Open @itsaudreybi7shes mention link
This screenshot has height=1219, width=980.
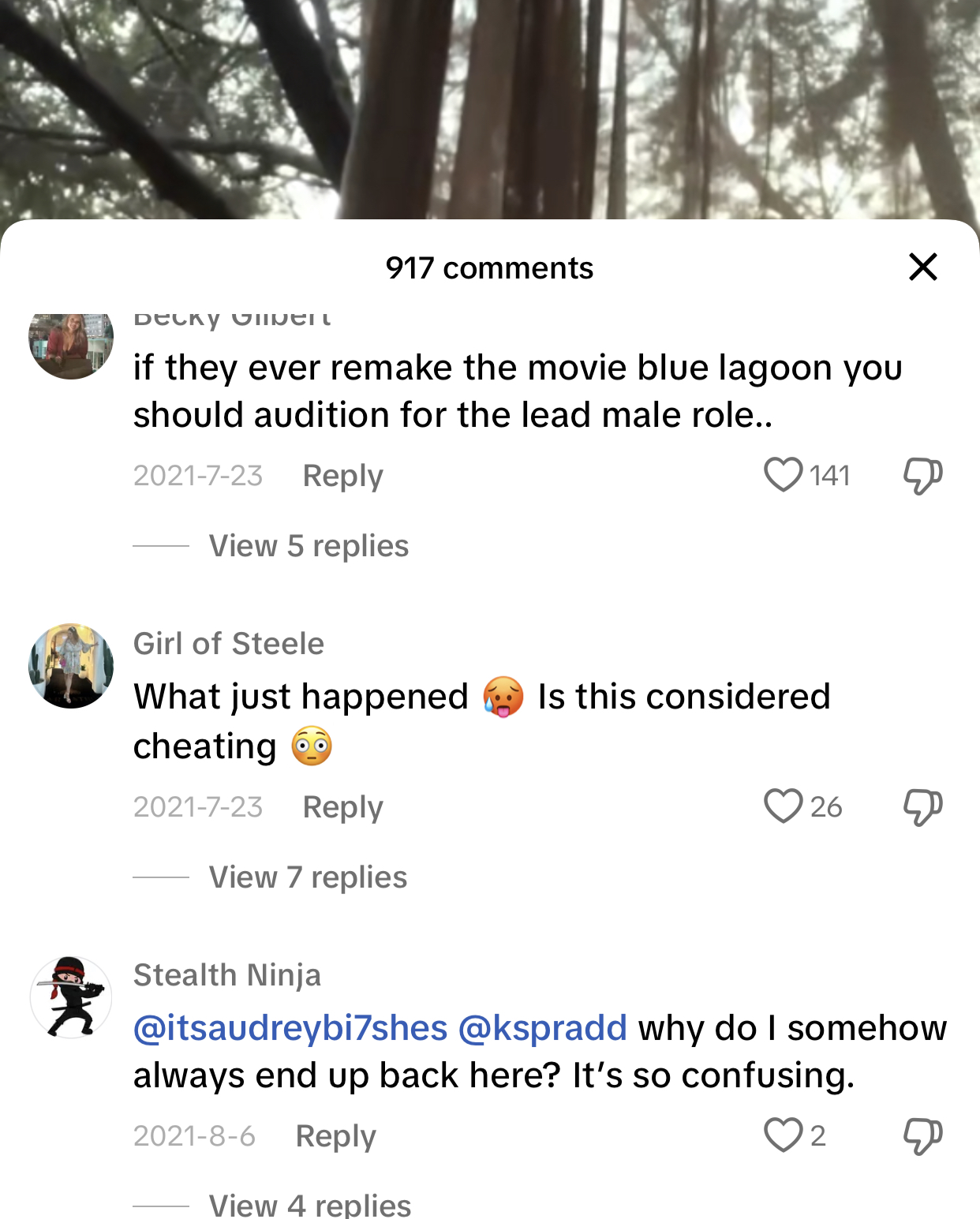coord(290,1028)
